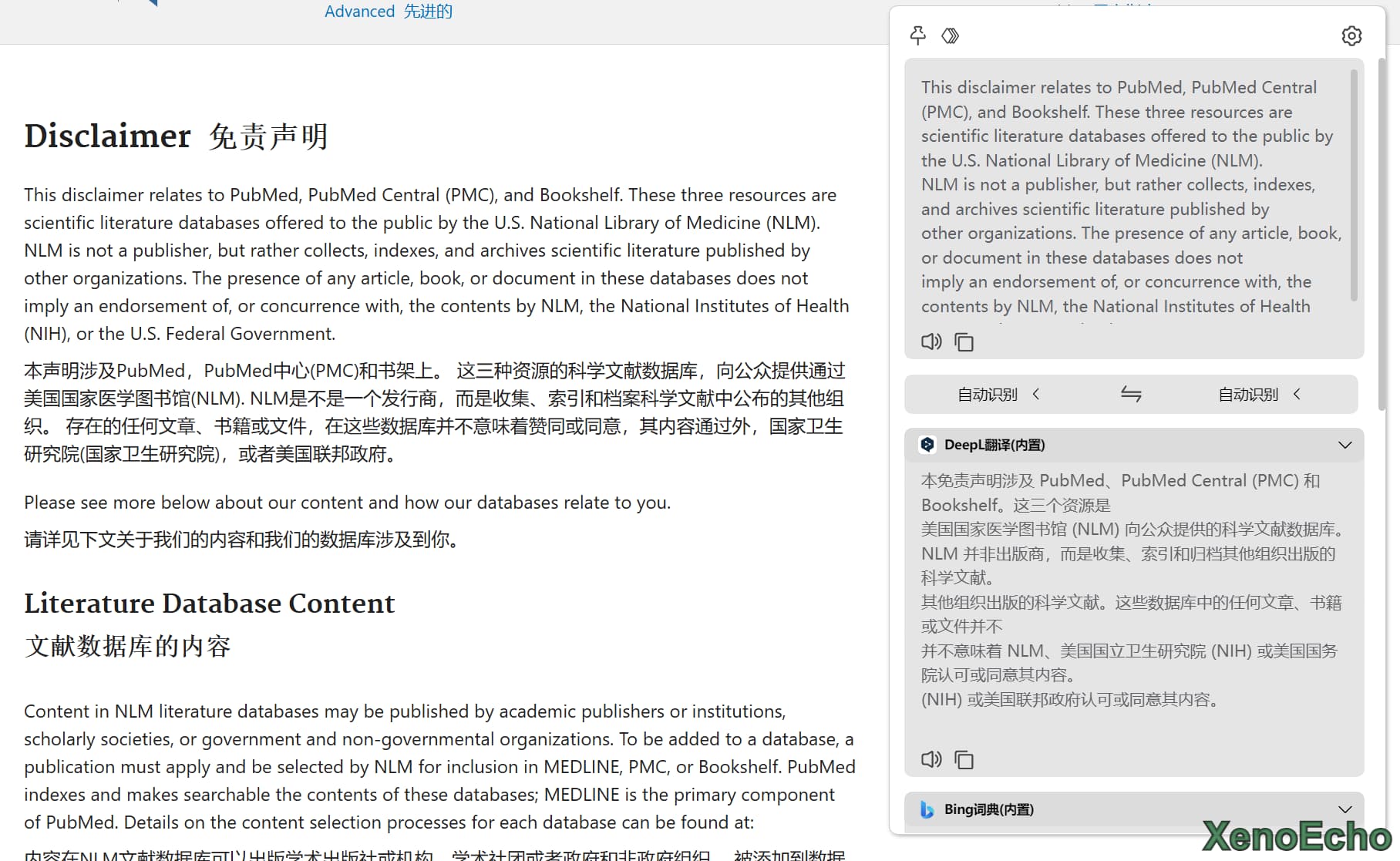The image size is (1400, 861).
Task: Pin the translation popup window
Action: (917, 35)
